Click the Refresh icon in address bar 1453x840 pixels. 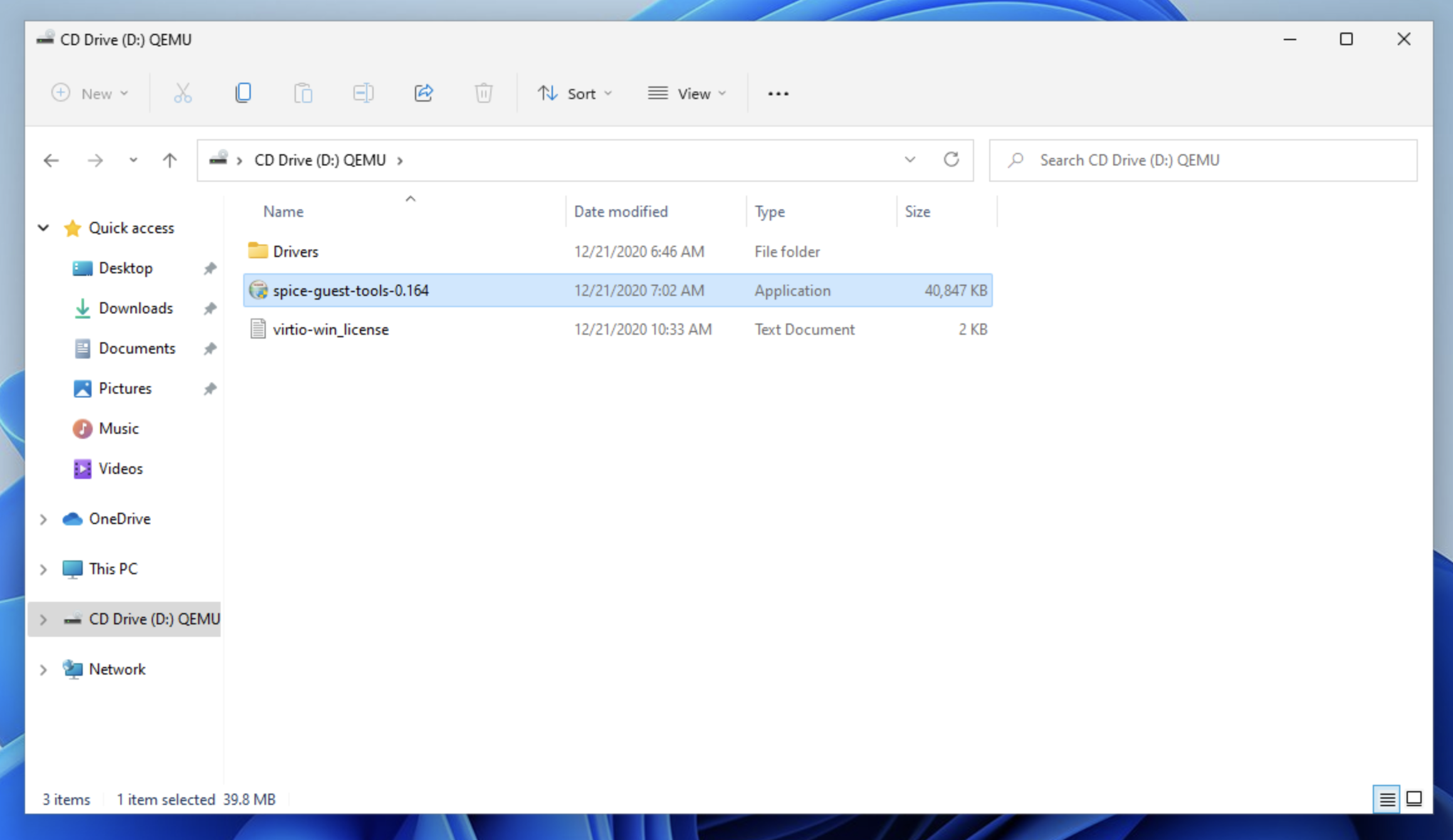pos(951,160)
